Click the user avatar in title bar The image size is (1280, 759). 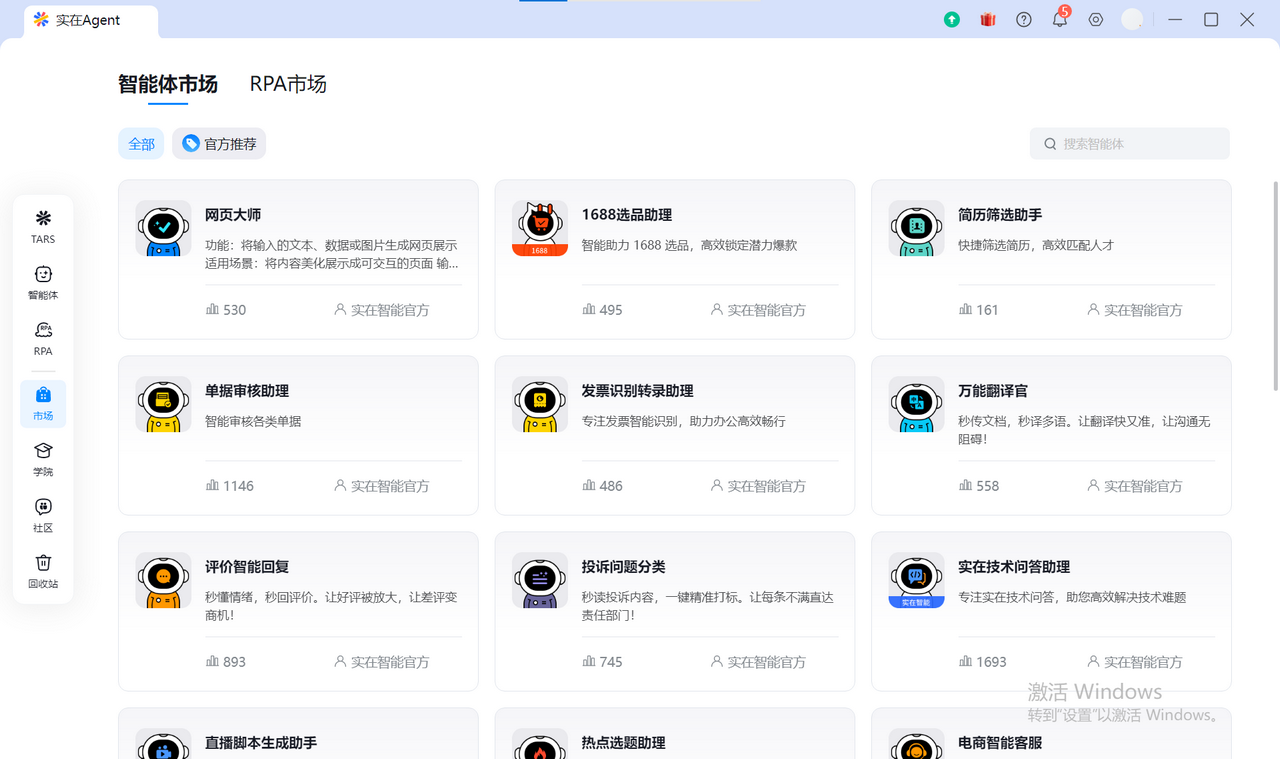pyautogui.click(x=1132, y=19)
